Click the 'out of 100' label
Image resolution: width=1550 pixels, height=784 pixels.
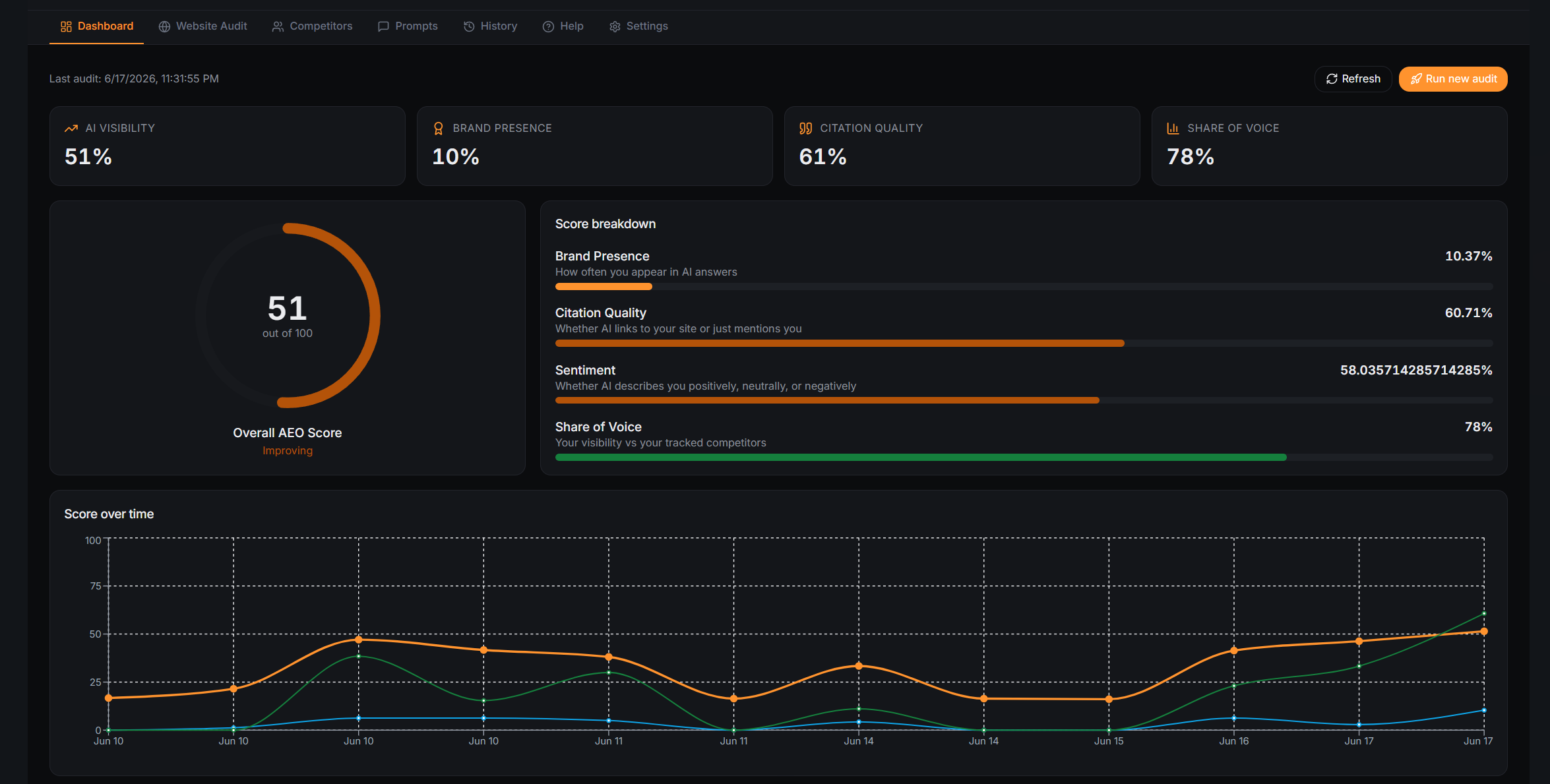point(288,334)
